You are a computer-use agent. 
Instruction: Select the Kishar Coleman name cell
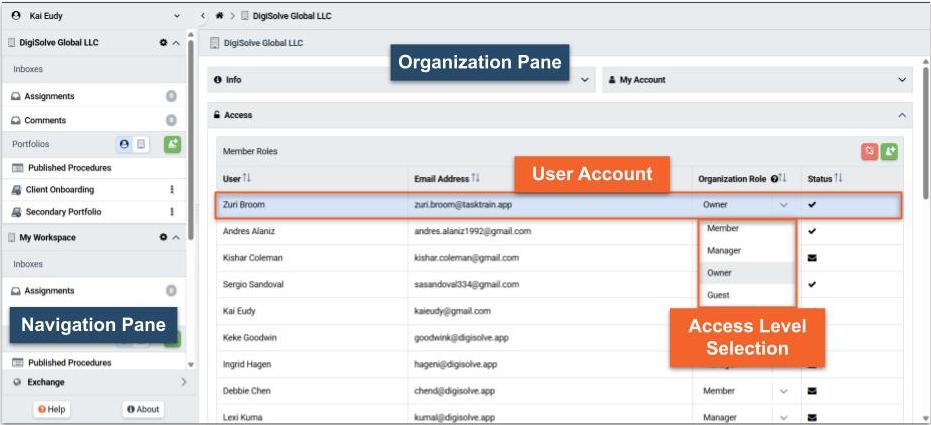point(312,258)
